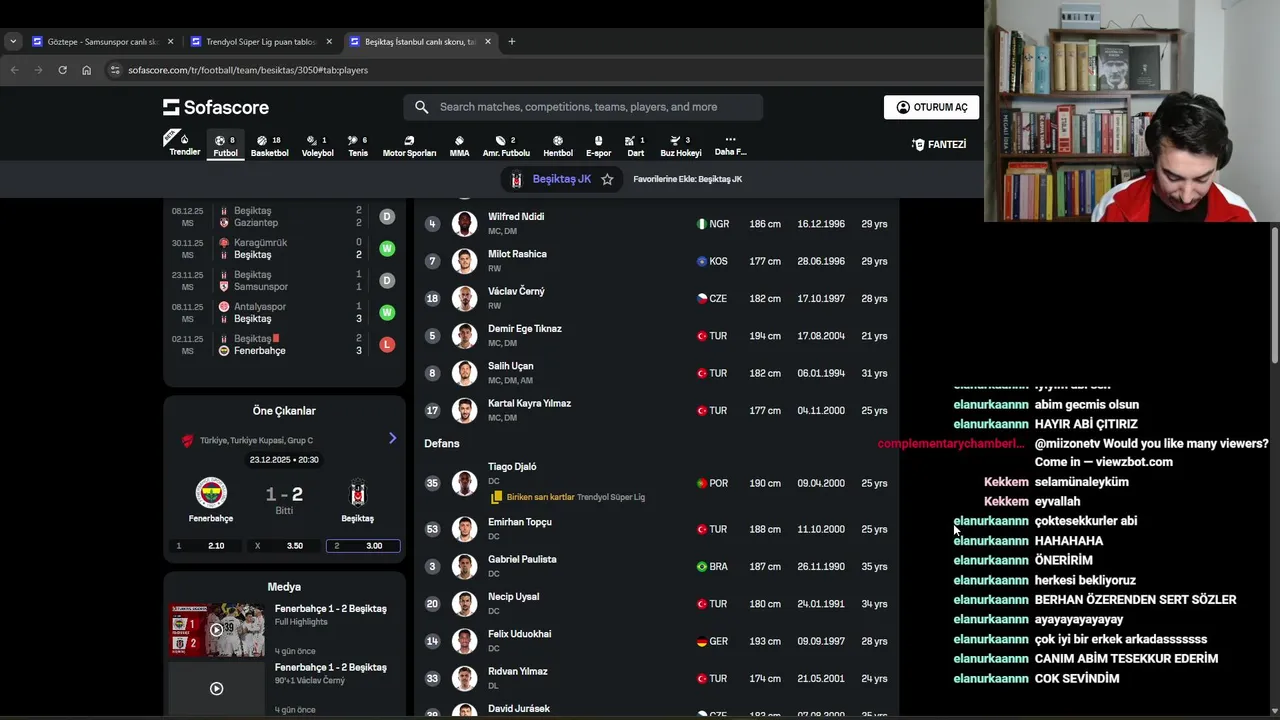Open the Motor Sporları category
Image resolution: width=1280 pixels, height=720 pixels.
point(409,146)
